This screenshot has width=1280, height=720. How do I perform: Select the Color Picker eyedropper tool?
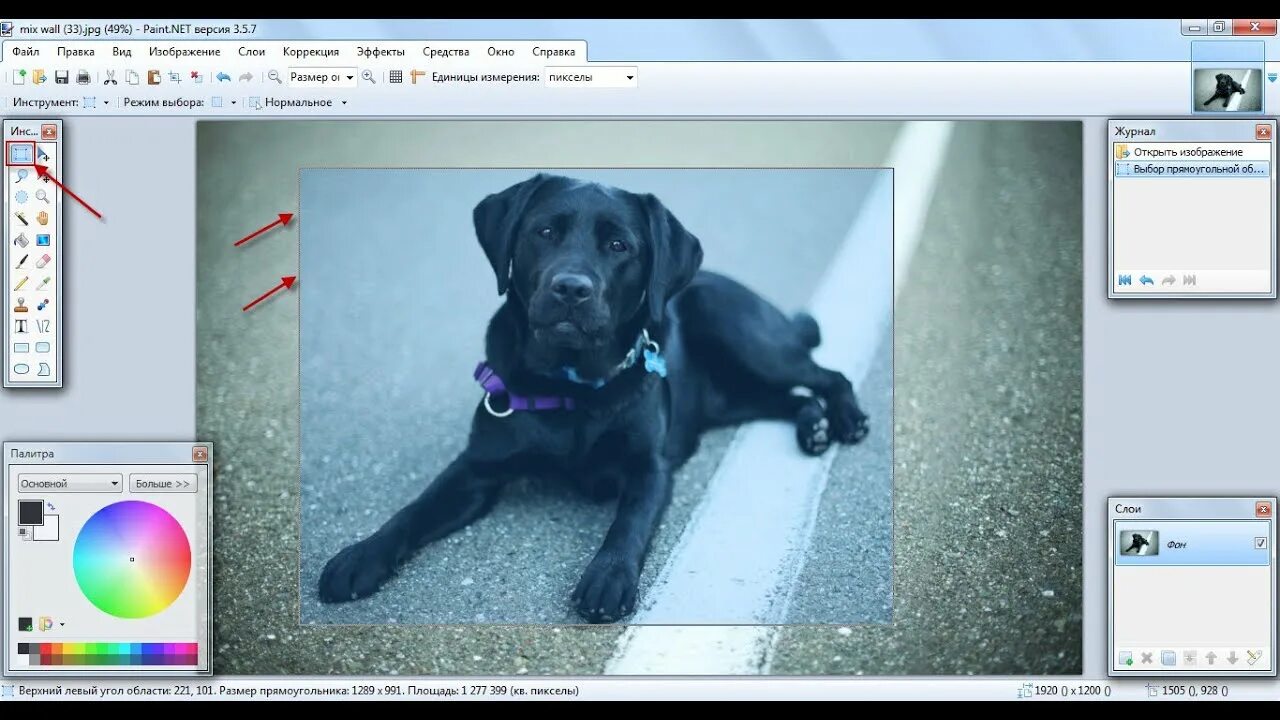(x=43, y=283)
